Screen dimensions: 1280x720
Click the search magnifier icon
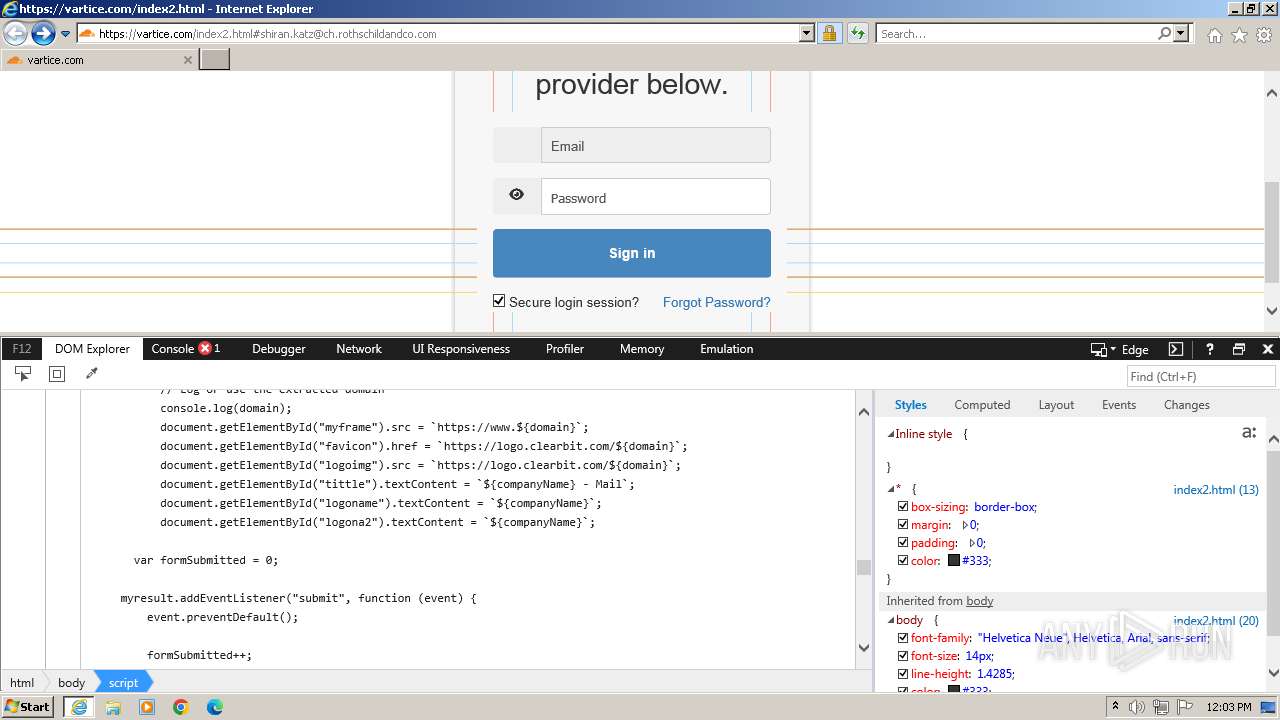(1164, 33)
